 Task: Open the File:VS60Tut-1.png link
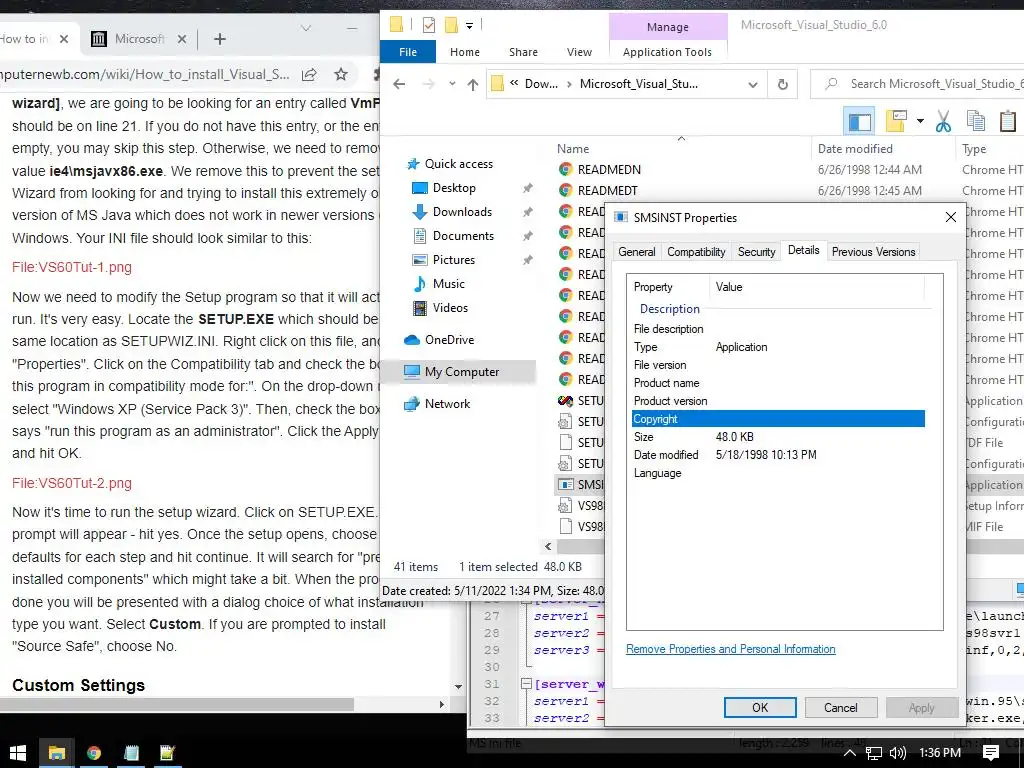pyautogui.click(x=72, y=267)
